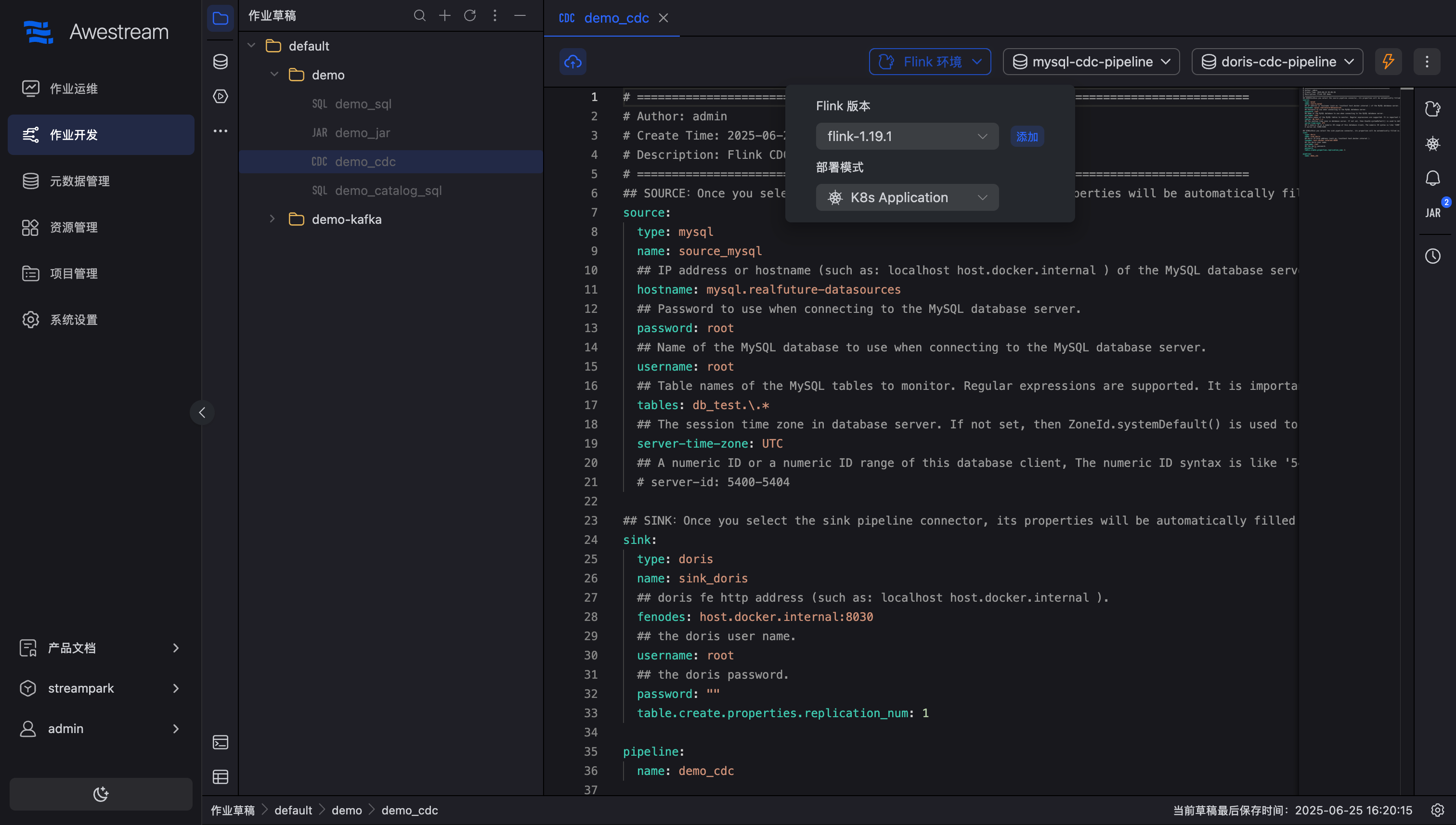
Task: Open the mysql-cdc-pipeline source dropdown
Action: click(x=1091, y=61)
